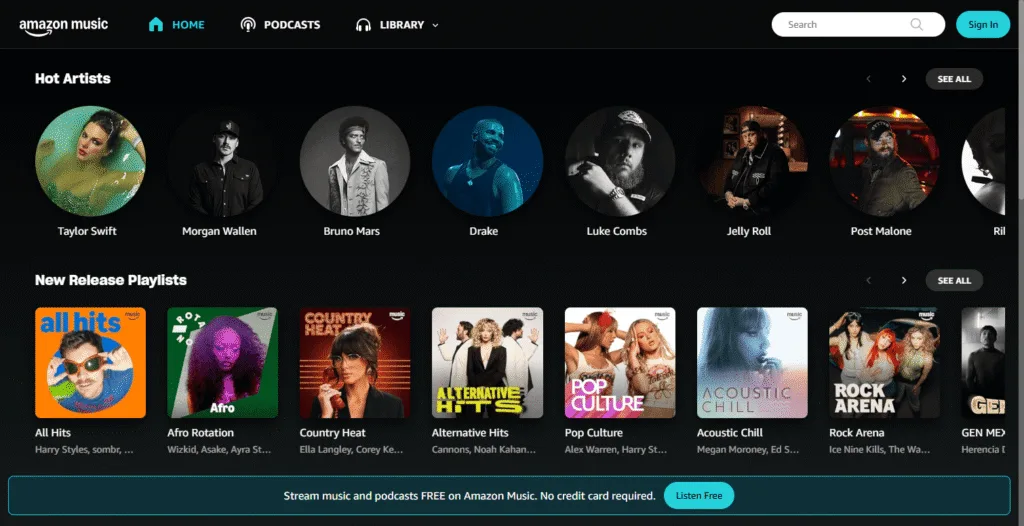Open the Country Heat playlist cover
This screenshot has height=526, width=1024.
pos(355,363)
